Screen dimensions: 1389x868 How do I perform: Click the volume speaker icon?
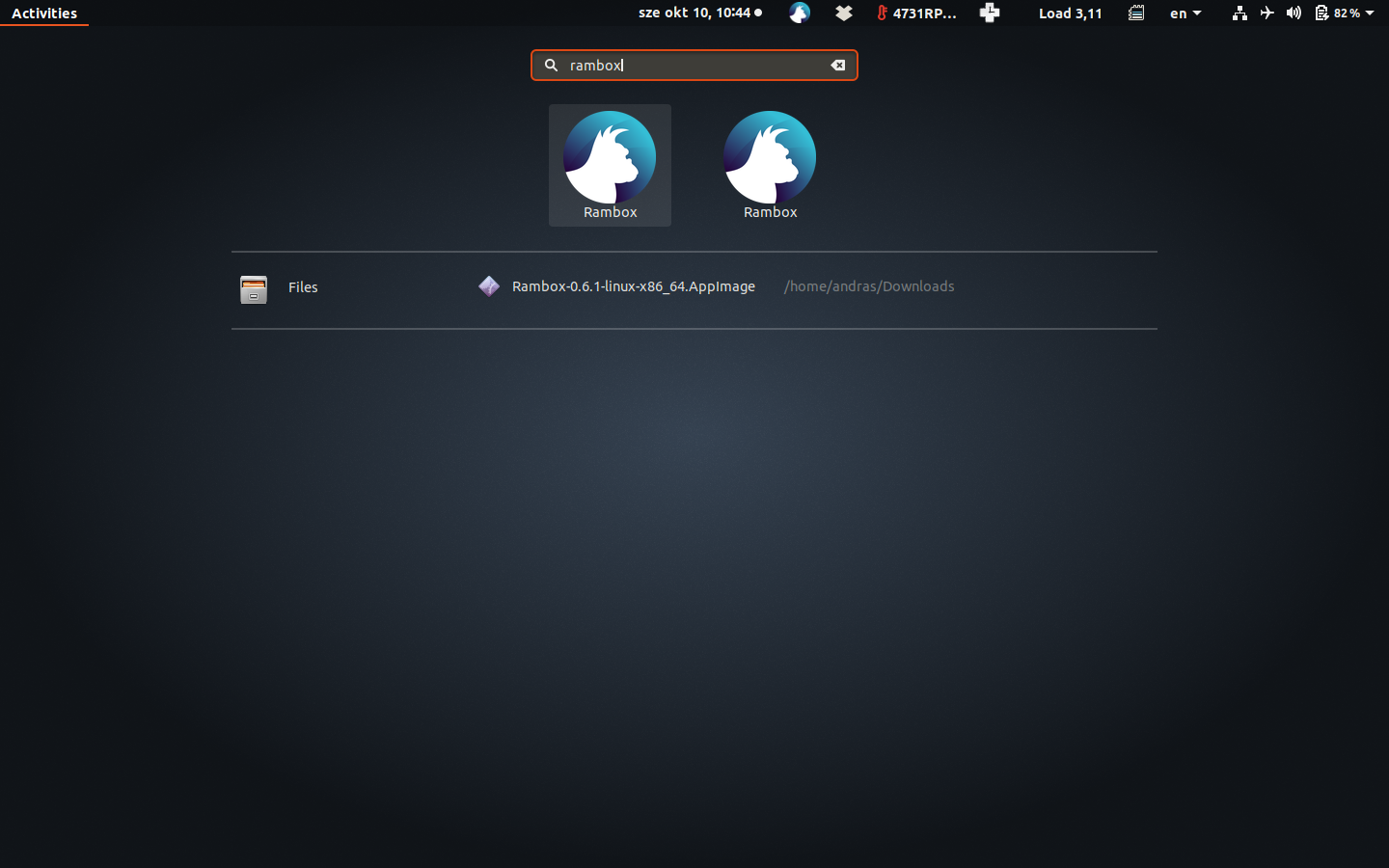(x=1294, y=13)
